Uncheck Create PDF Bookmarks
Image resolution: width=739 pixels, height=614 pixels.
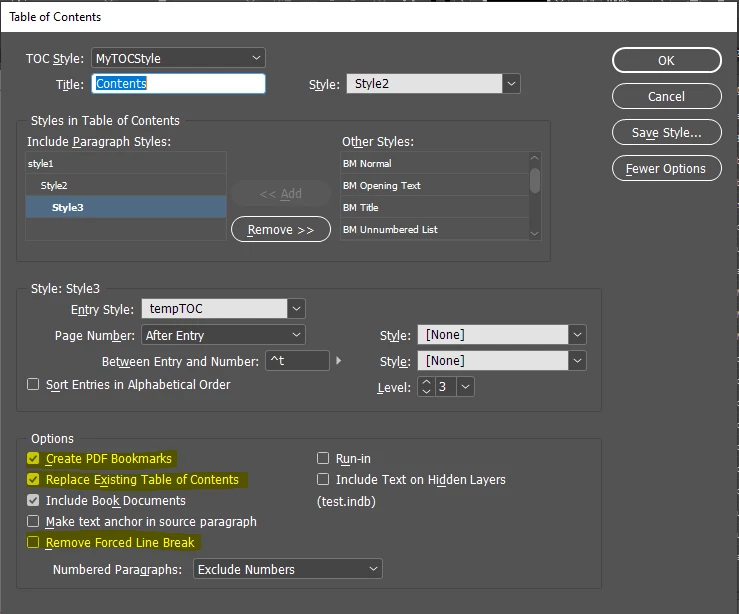pos(33,458)
